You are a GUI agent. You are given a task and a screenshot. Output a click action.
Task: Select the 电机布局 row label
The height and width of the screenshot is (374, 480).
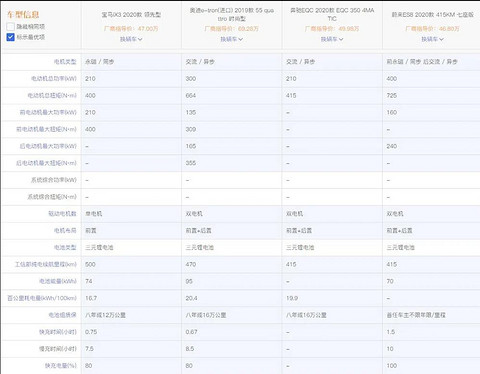[65, 231]
